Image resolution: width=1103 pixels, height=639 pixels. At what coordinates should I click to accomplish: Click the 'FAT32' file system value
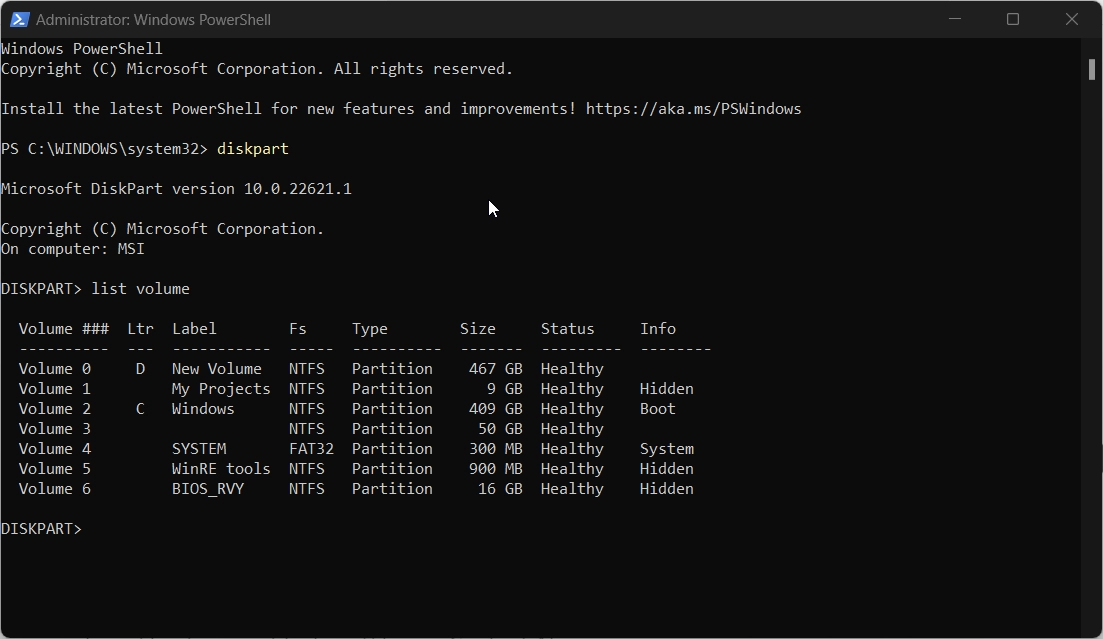pyautogui.click(x=311, y=449)
